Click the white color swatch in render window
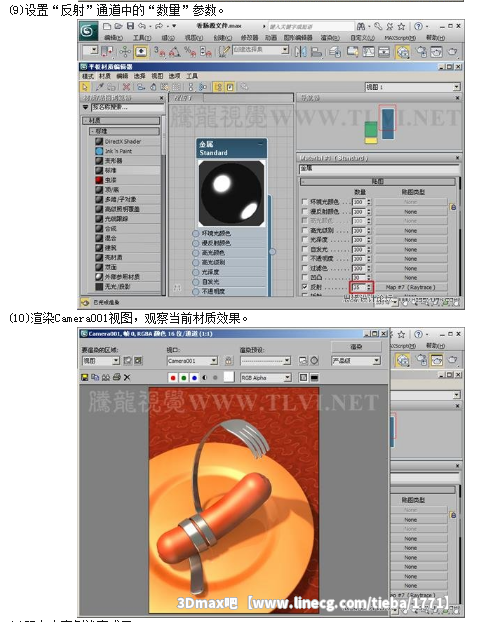Screen dimensions: 489x622 (x=229, y=377)
